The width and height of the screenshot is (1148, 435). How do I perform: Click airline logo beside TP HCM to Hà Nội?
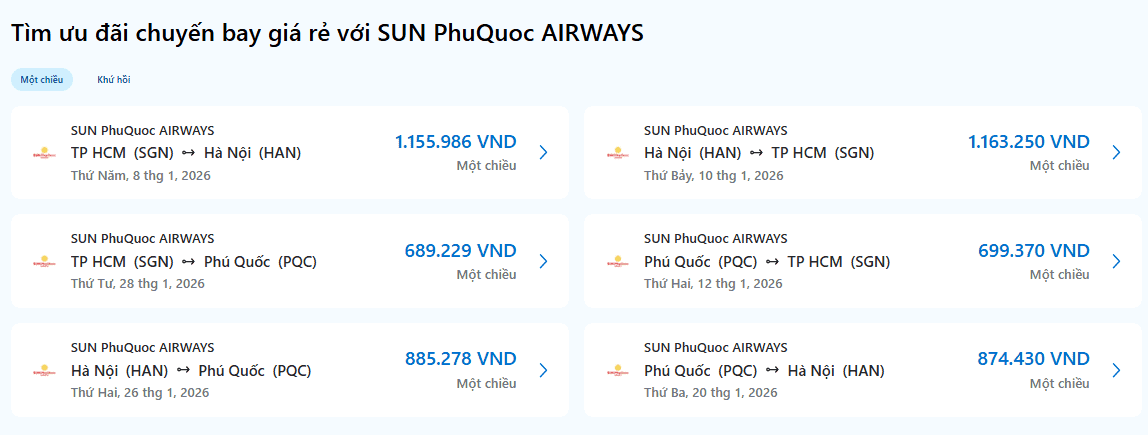point(42,153)
